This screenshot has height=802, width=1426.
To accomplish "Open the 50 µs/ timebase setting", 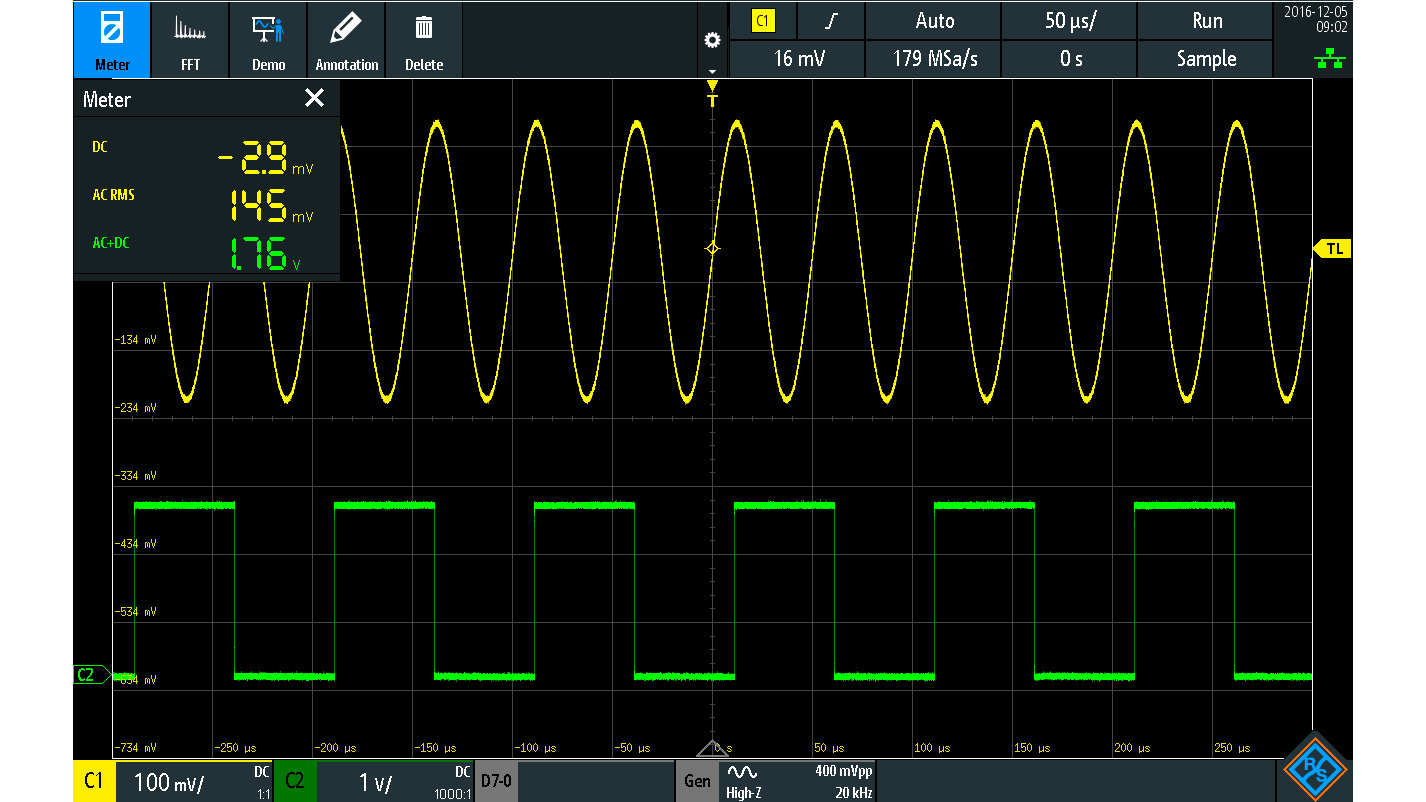I will [1070, 21].
